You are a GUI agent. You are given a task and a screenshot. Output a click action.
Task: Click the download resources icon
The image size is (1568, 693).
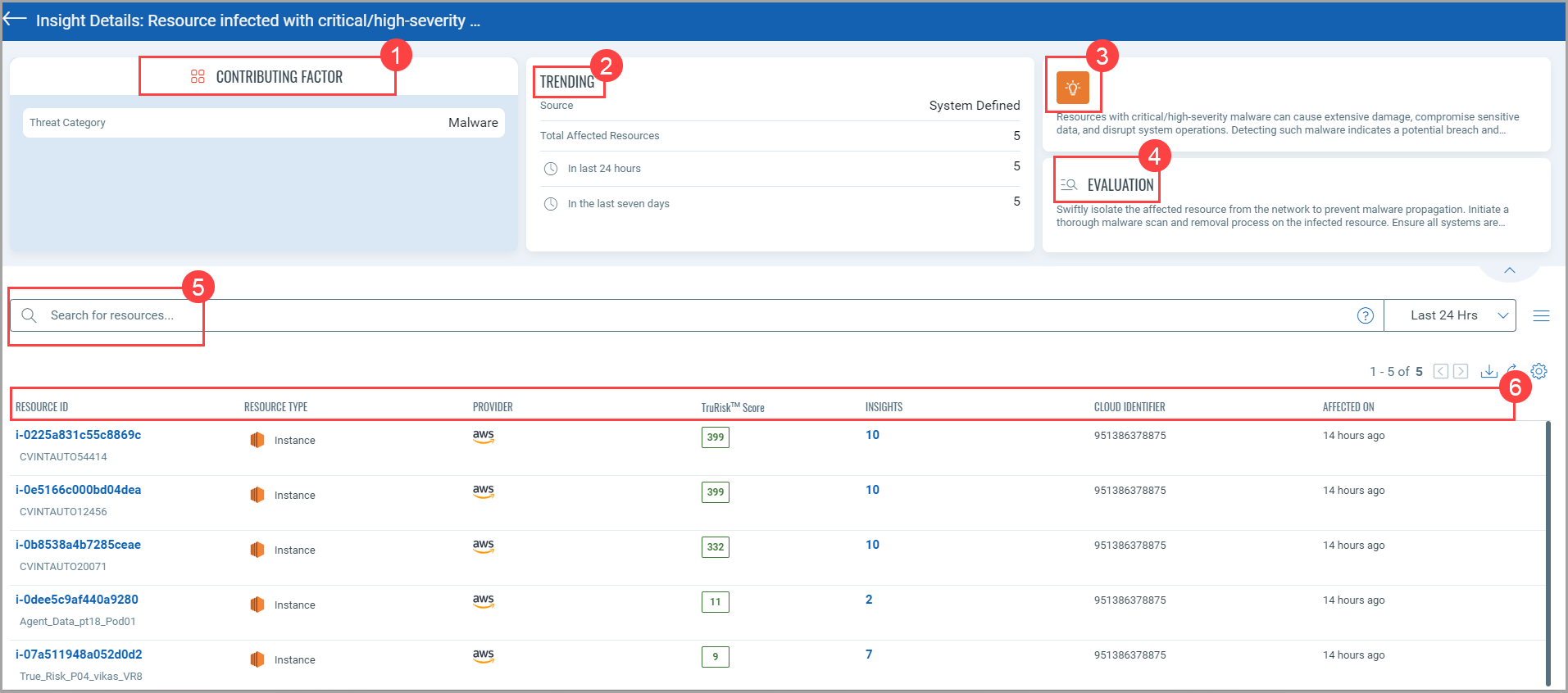1488,371
